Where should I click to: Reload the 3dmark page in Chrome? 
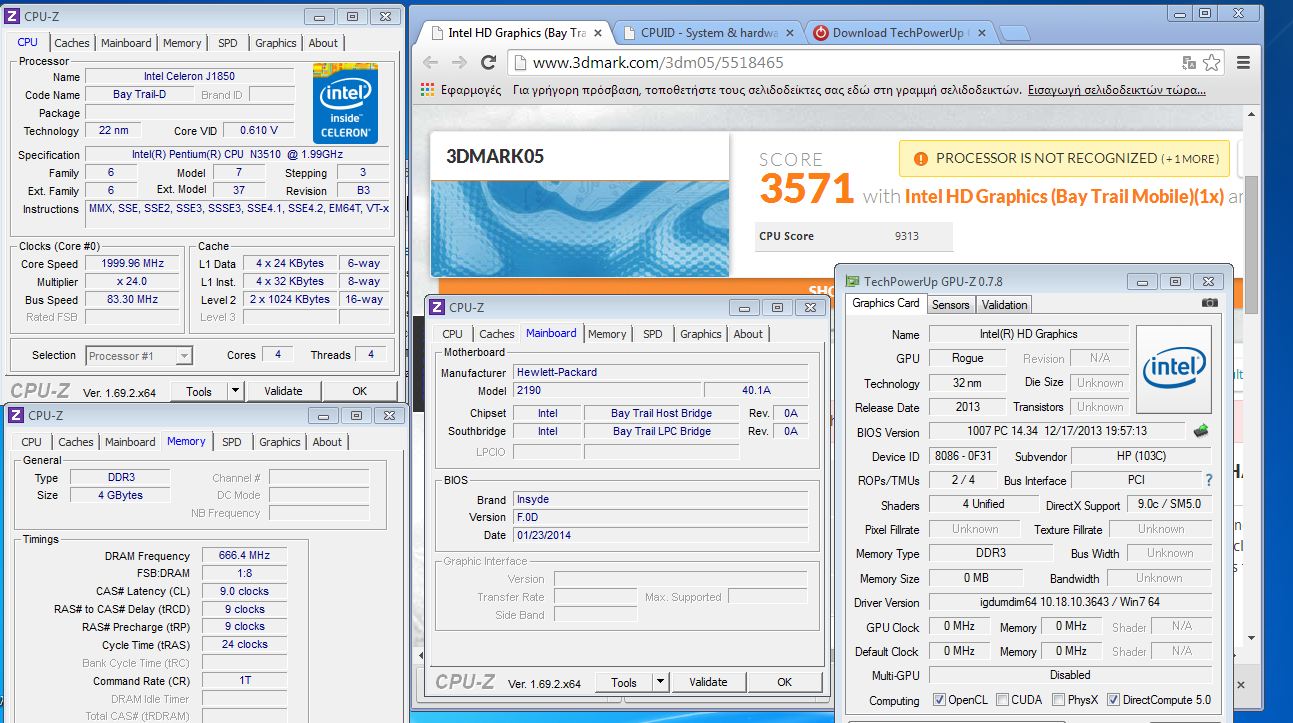pyautogui.click(x=489, y=62)
